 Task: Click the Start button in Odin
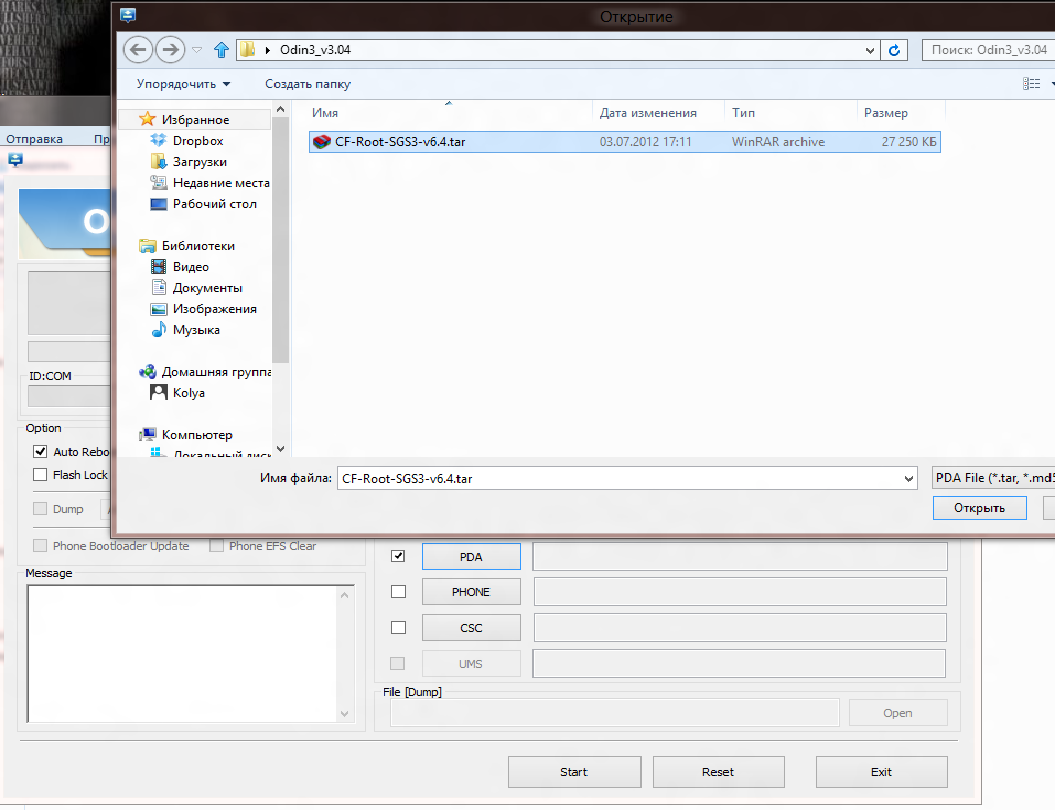pyautogui.click(x=574, y=772)
